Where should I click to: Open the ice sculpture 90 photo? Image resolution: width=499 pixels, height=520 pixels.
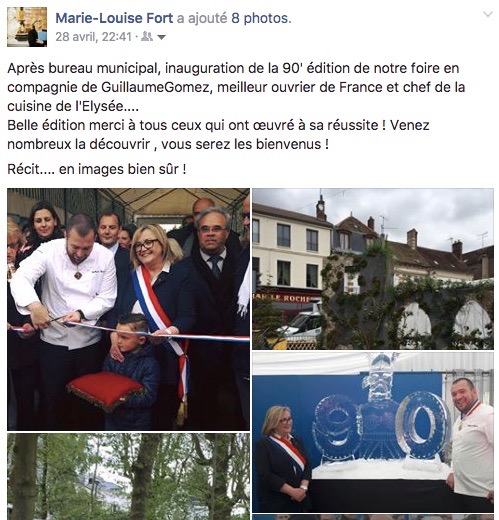click(x=373, y=432)
